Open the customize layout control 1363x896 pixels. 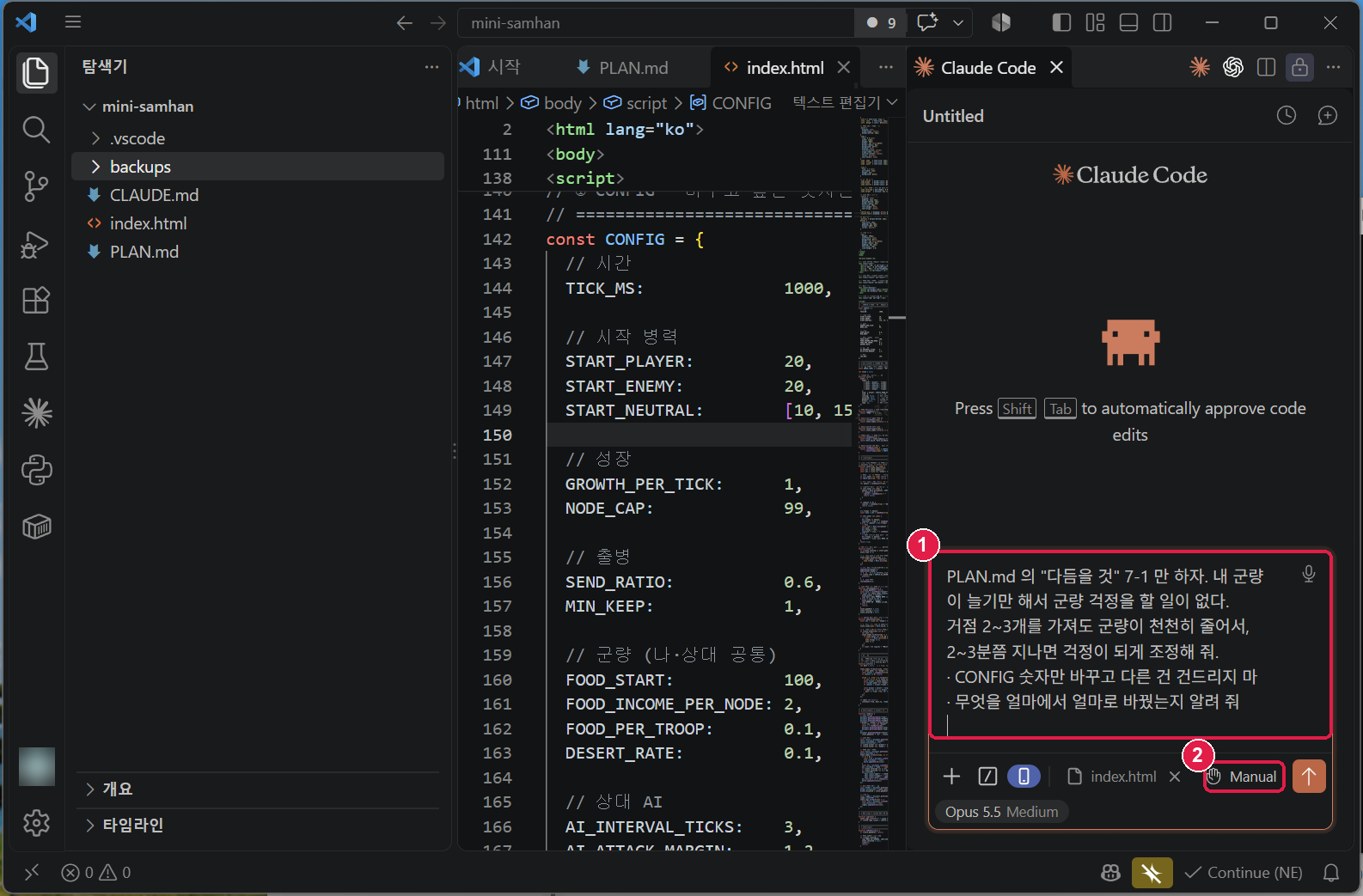click(1095, 22)
